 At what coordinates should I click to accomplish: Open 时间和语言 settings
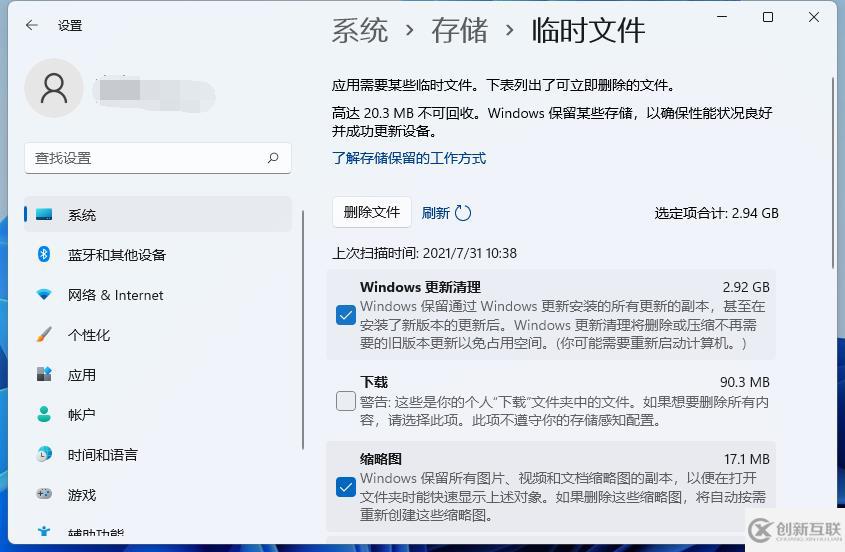[158, 454]
